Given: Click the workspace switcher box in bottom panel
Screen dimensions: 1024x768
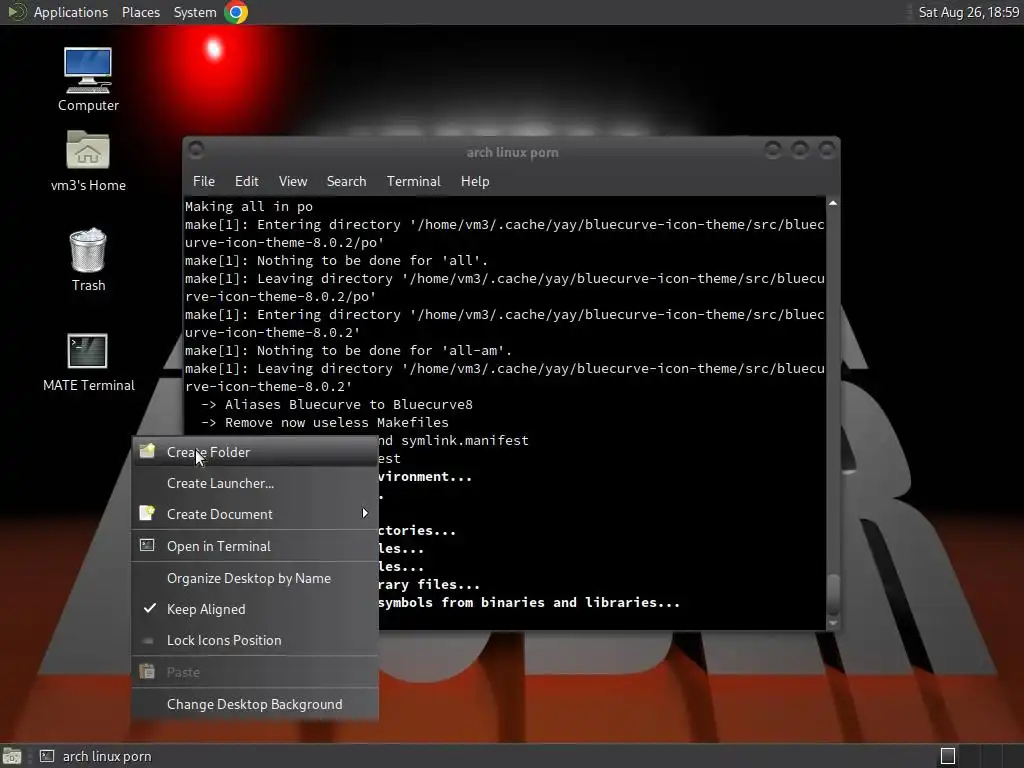Looking at the screenshot, I should point(948,756).
